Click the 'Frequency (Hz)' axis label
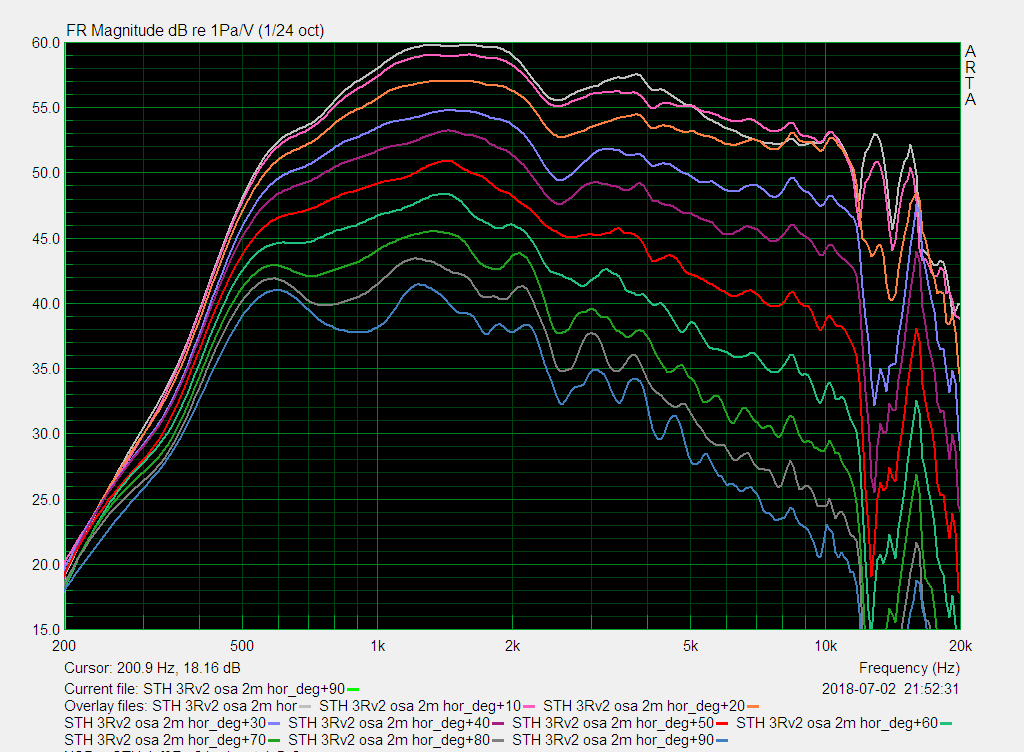Viewport: 1024px width, 752px height. tap(909, 668)
